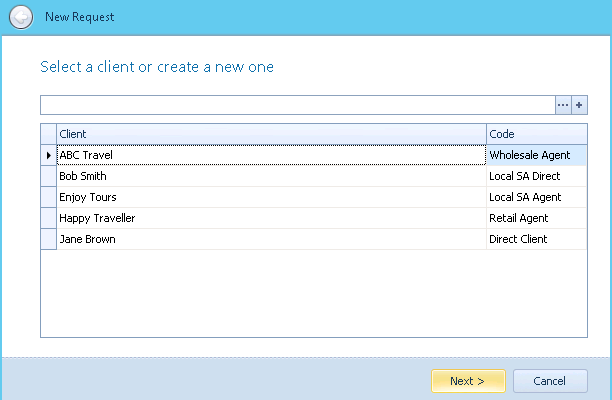Sort by the Code column header

(537, 134)
